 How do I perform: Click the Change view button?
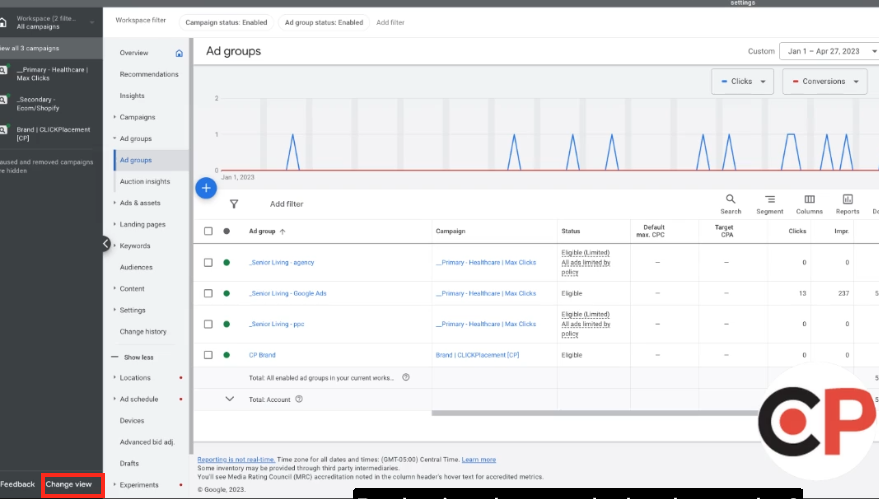[x=69, y=484]
